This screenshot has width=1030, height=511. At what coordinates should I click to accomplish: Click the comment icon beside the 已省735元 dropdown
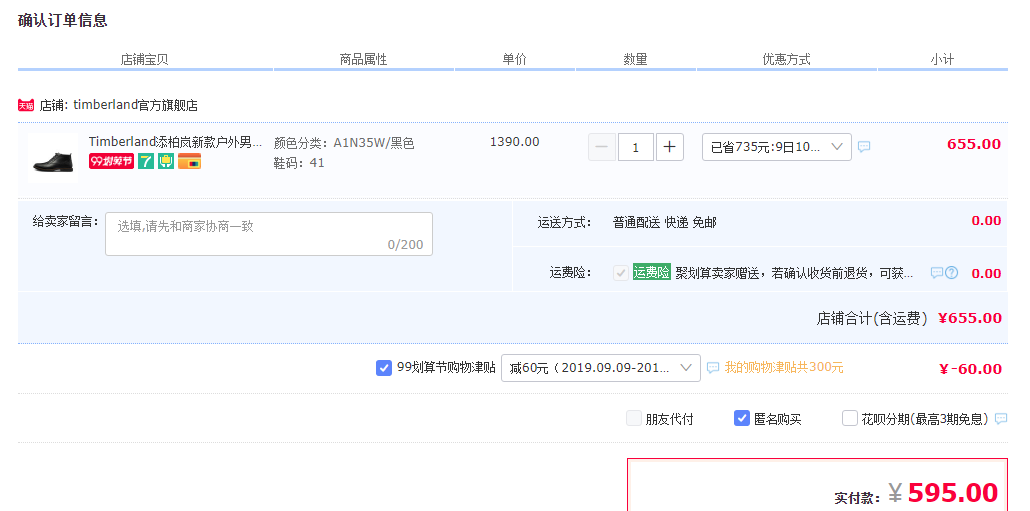point(864,146)
